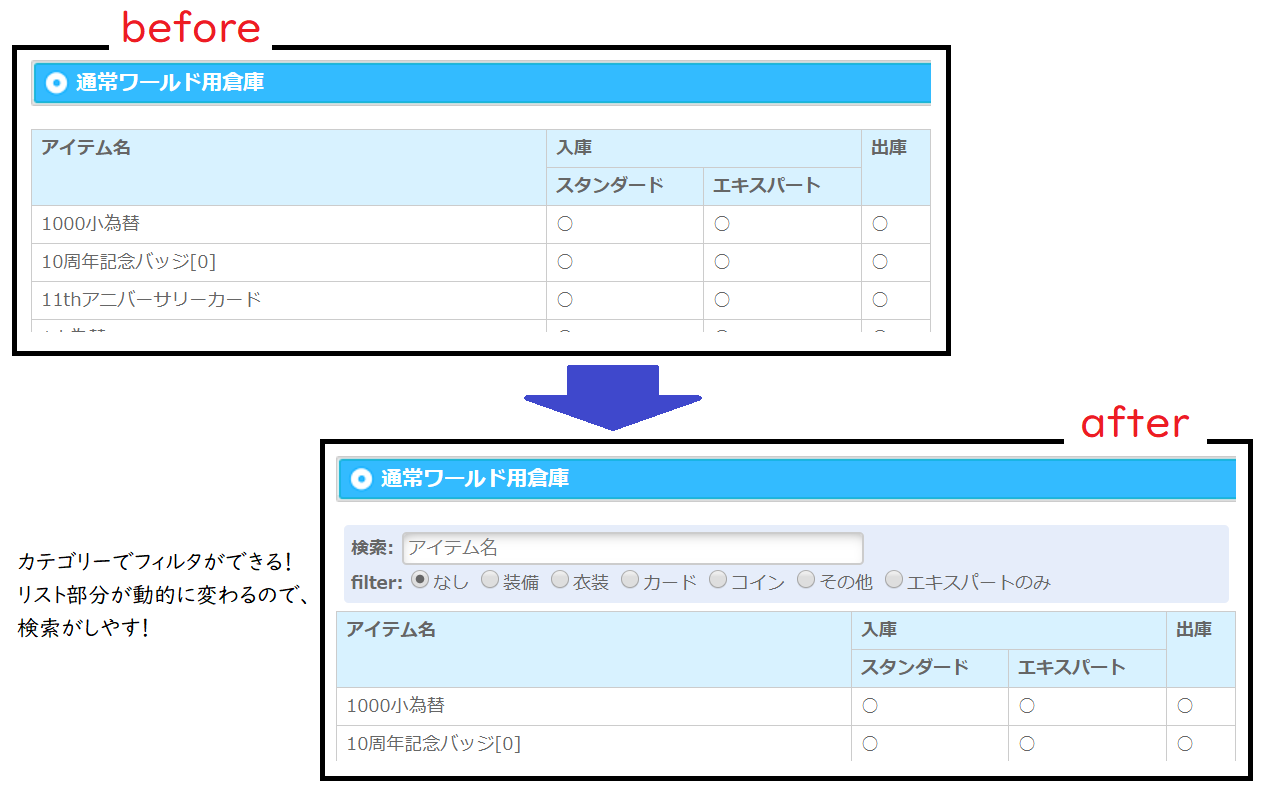Click the filter: label in after panel
Viewport: 1280px width, 800px height.
pos(377,582)
